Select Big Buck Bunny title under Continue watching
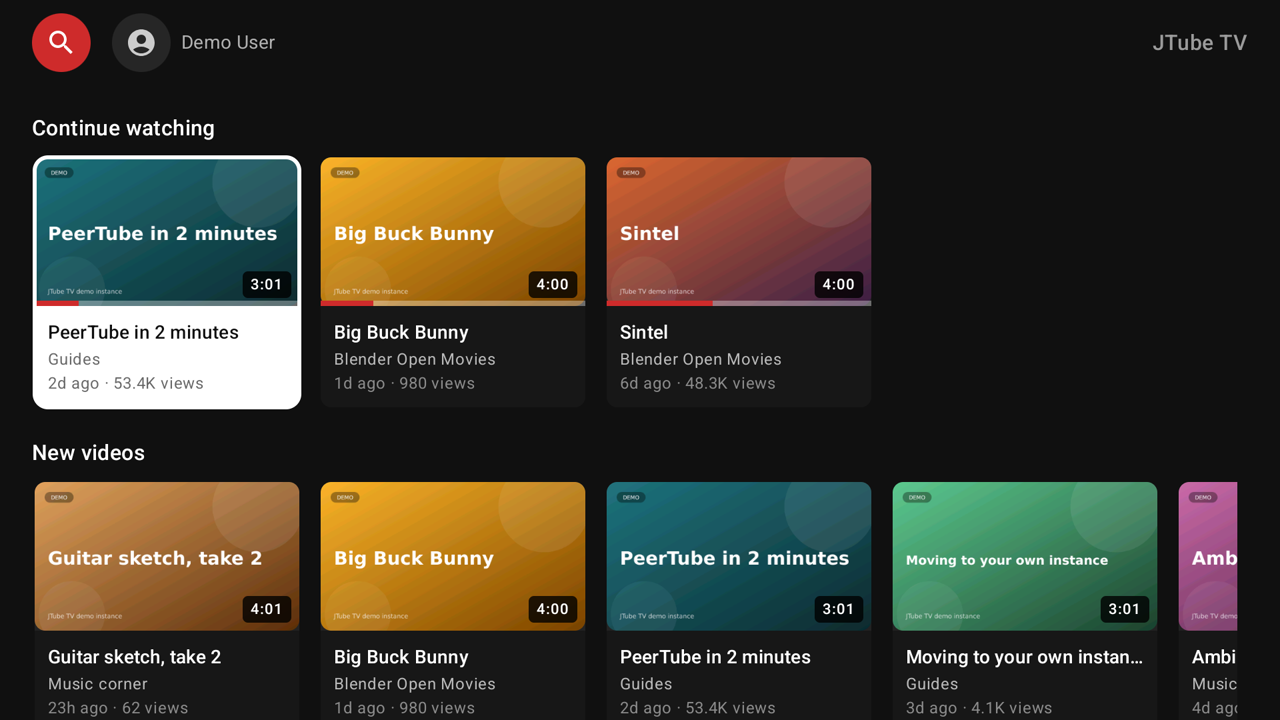 [401, 332]
